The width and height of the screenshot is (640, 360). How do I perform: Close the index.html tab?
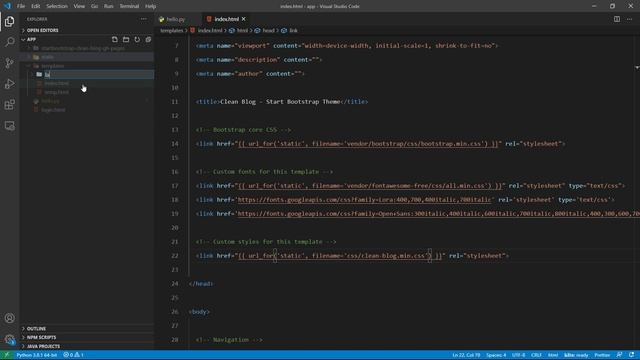click(x=244, y=19)
